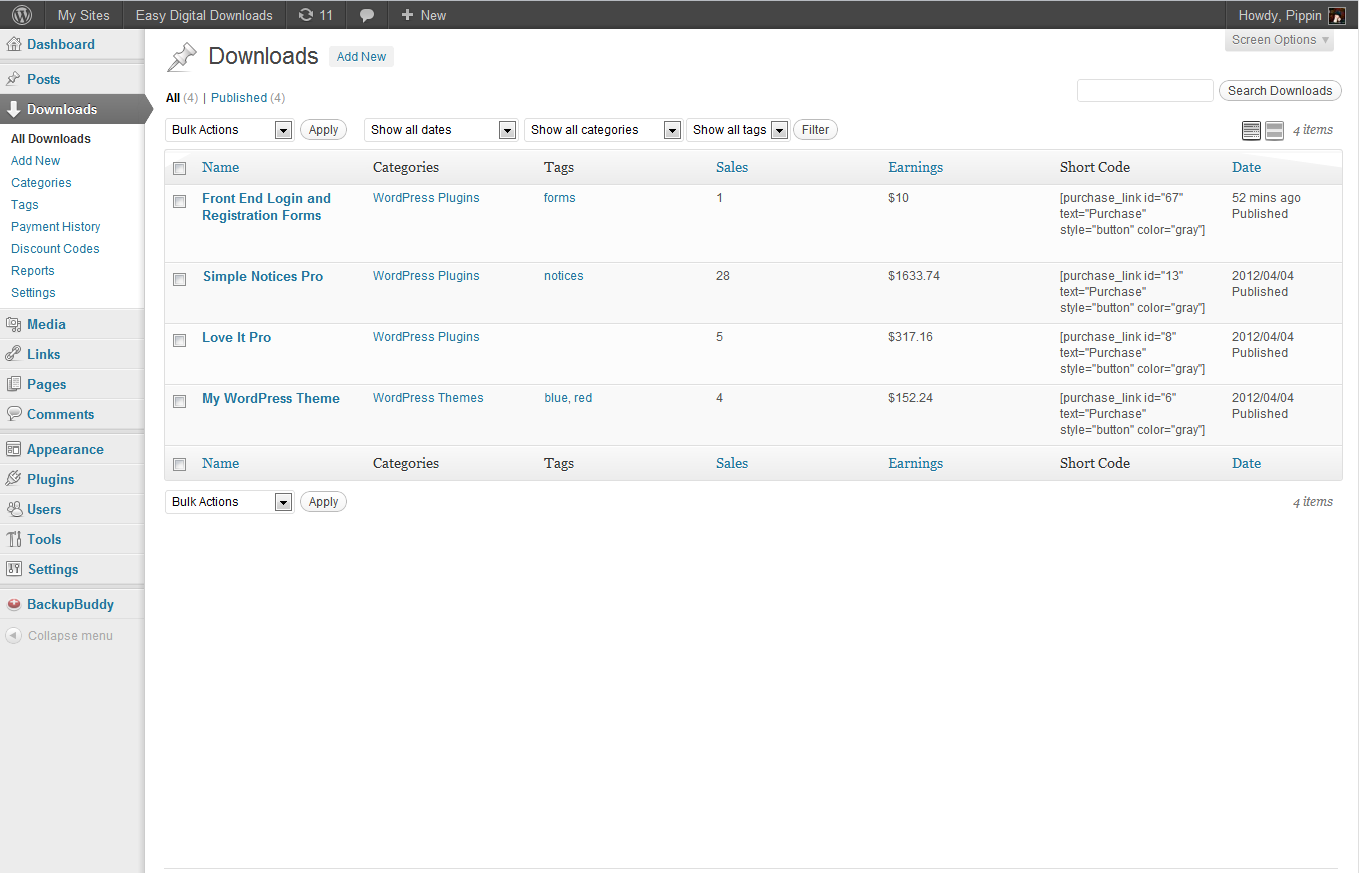Expand the Screen Options panel
Viewport: 1359px width, 873px height.
(1280, 40)
